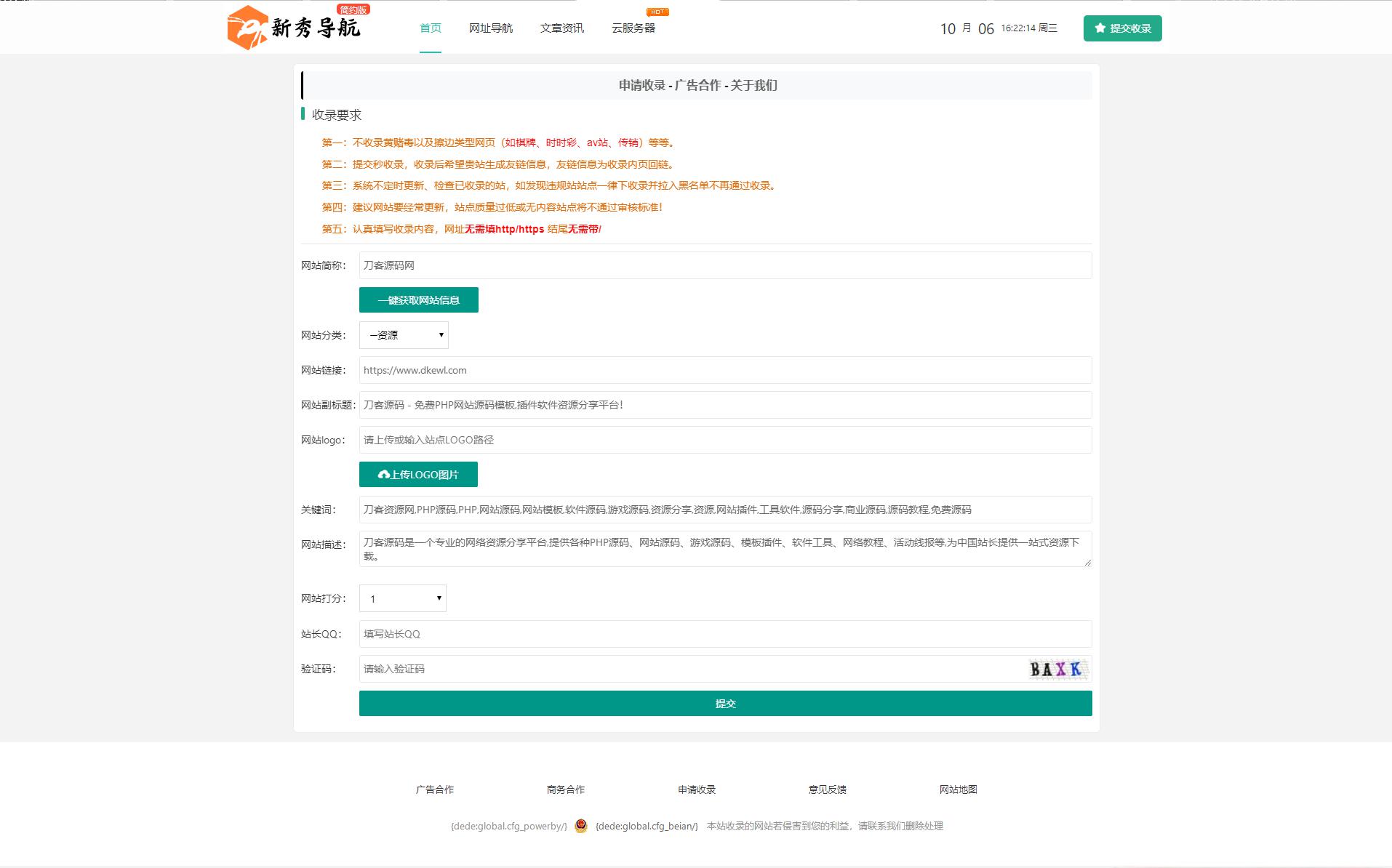Click 一键获取网站信息 button
This screenshot has width=1392, height=868.
pos(419,300)
